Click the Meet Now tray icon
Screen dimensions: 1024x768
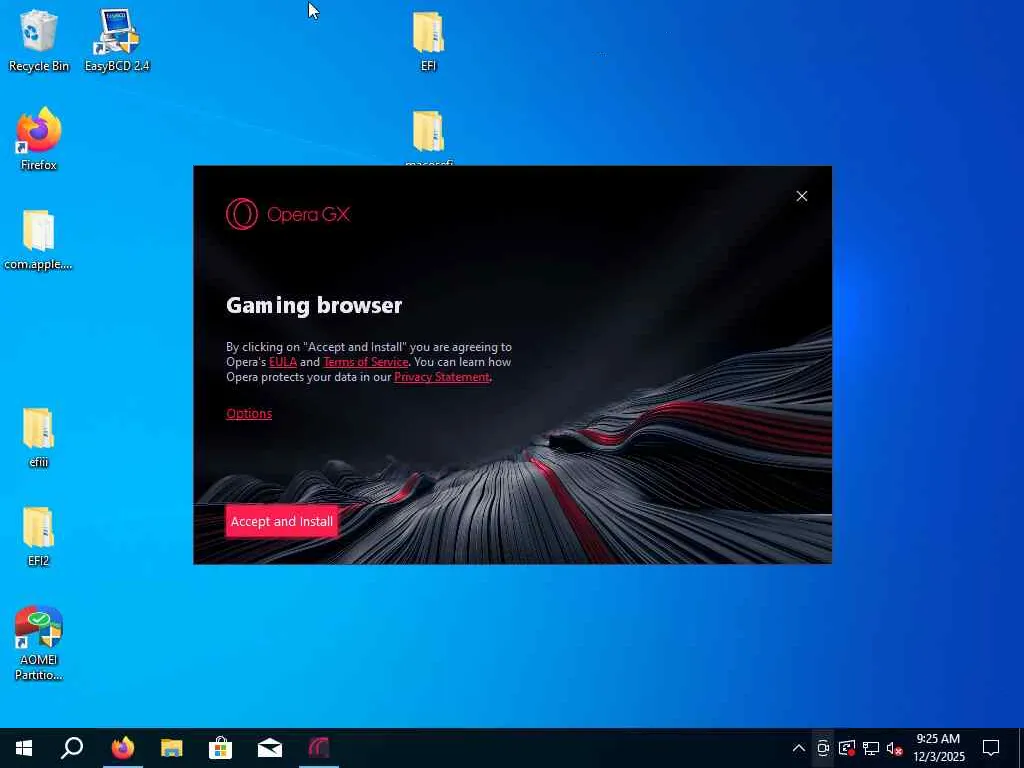[x=823, y=748]
